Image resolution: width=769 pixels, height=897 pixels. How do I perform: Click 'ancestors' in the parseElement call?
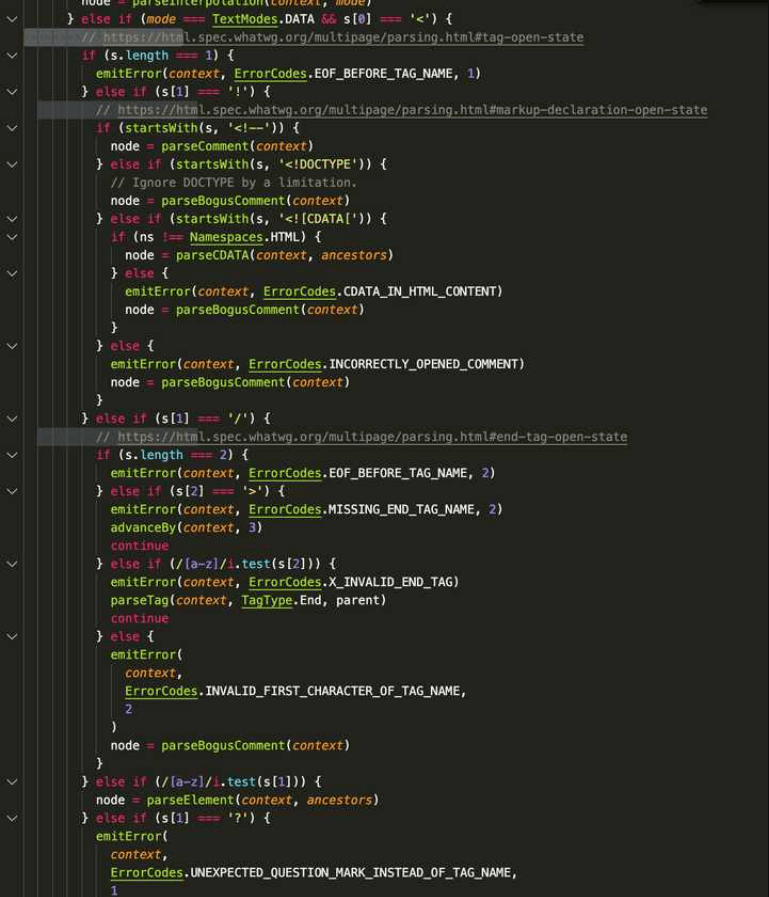(x=339, y=800)
